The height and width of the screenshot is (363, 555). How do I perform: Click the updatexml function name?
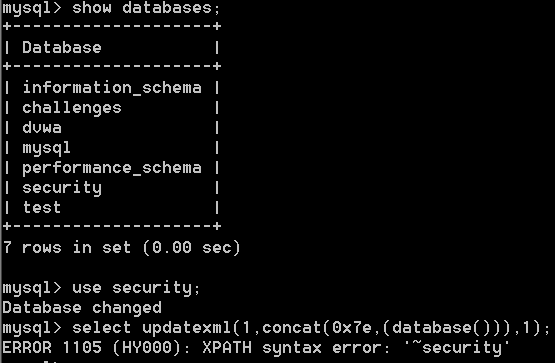pyautogui.click(x=187, y=327)
